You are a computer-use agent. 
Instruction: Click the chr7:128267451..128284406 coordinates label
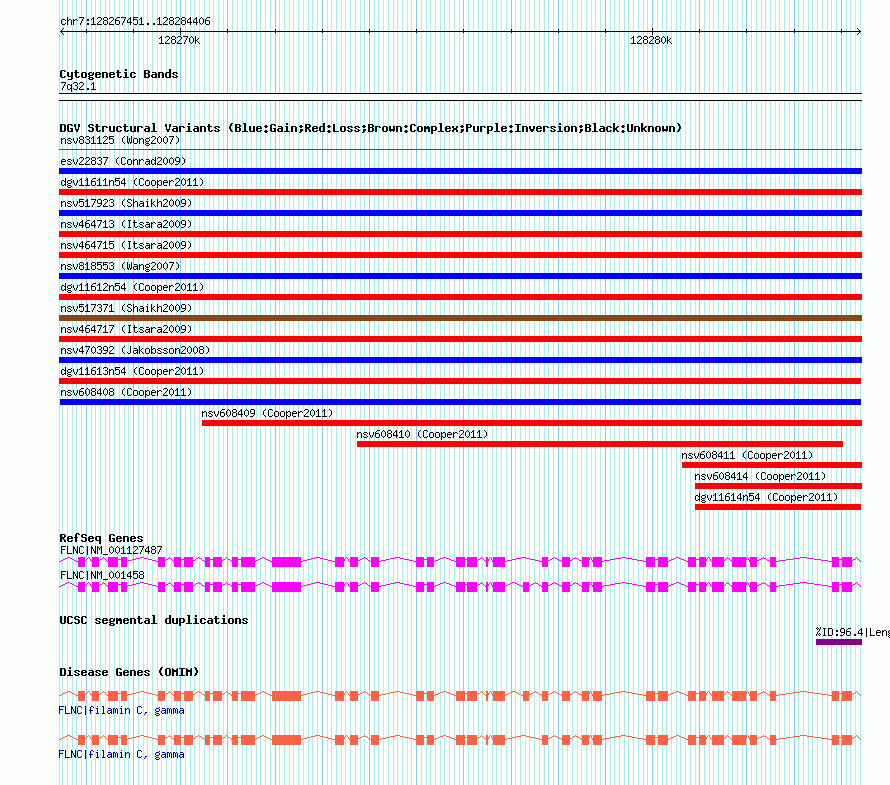[135, 22]
